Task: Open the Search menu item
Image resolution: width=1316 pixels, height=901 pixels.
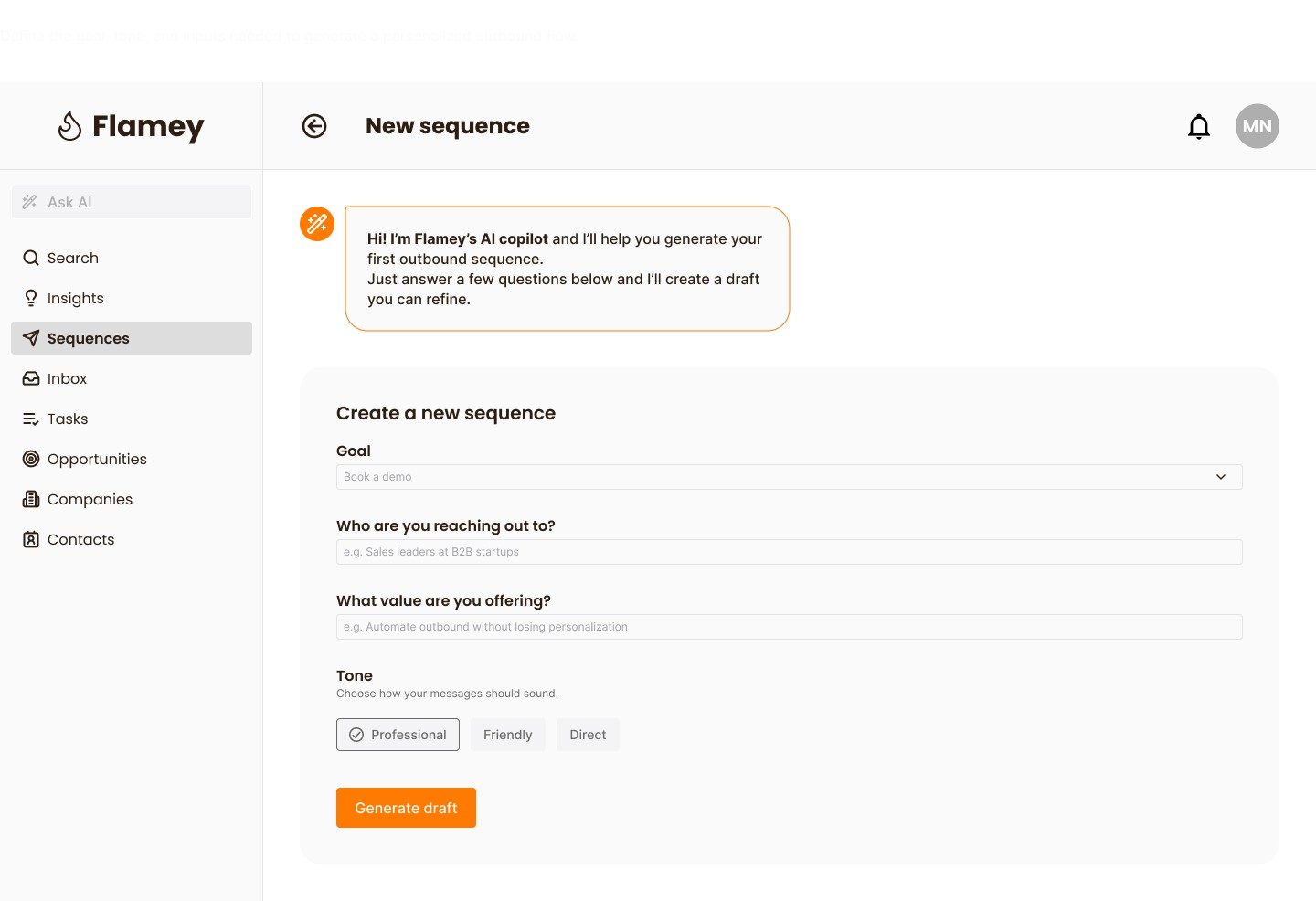Action: click(x=132, y=258)
